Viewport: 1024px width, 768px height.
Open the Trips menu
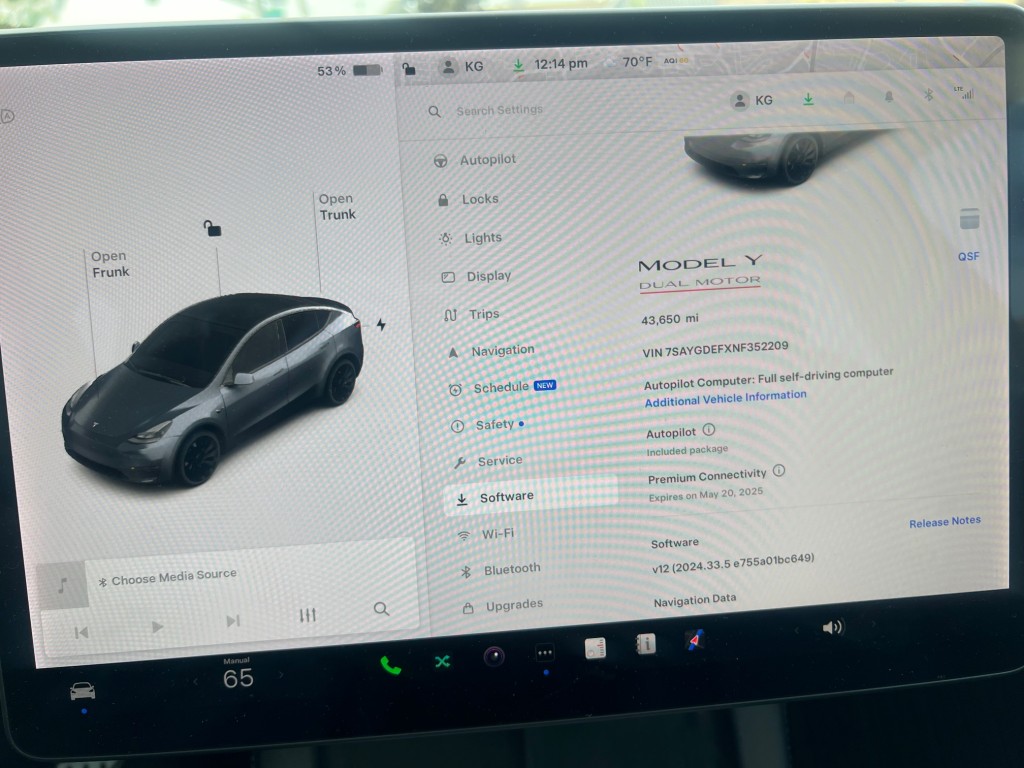pyautogui.click(x=472, y=314)
